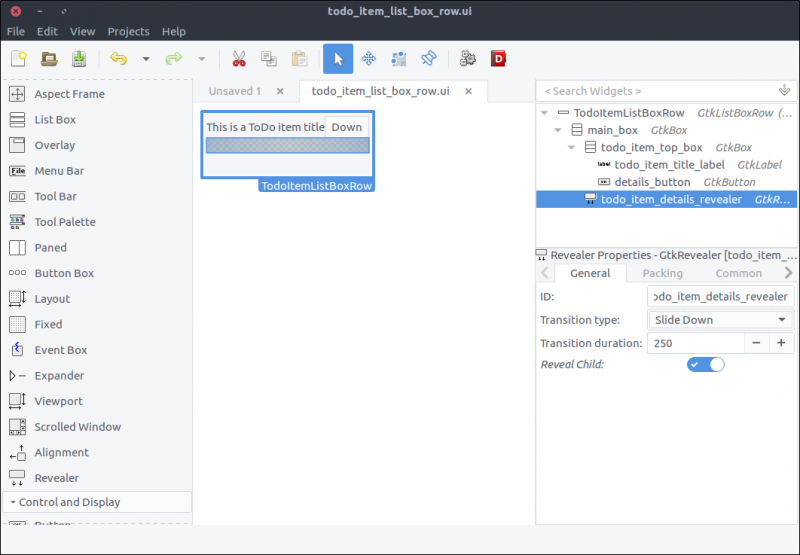Open Devhelp with the red D icon
The image size is (800, 555).
tap(498, 59)
